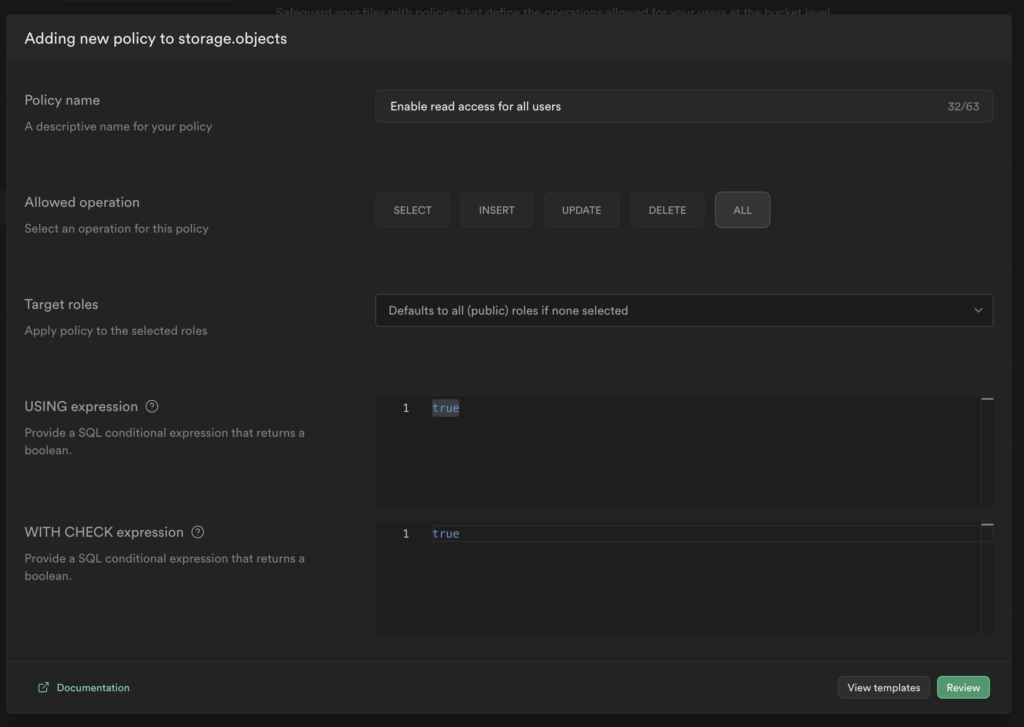
Task: Open the Documentation link
Action: (93, 688)
